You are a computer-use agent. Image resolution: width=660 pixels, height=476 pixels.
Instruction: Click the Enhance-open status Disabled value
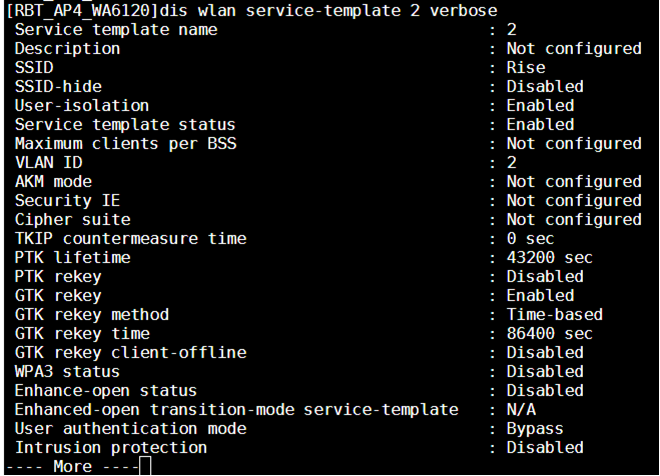point(545,391)
